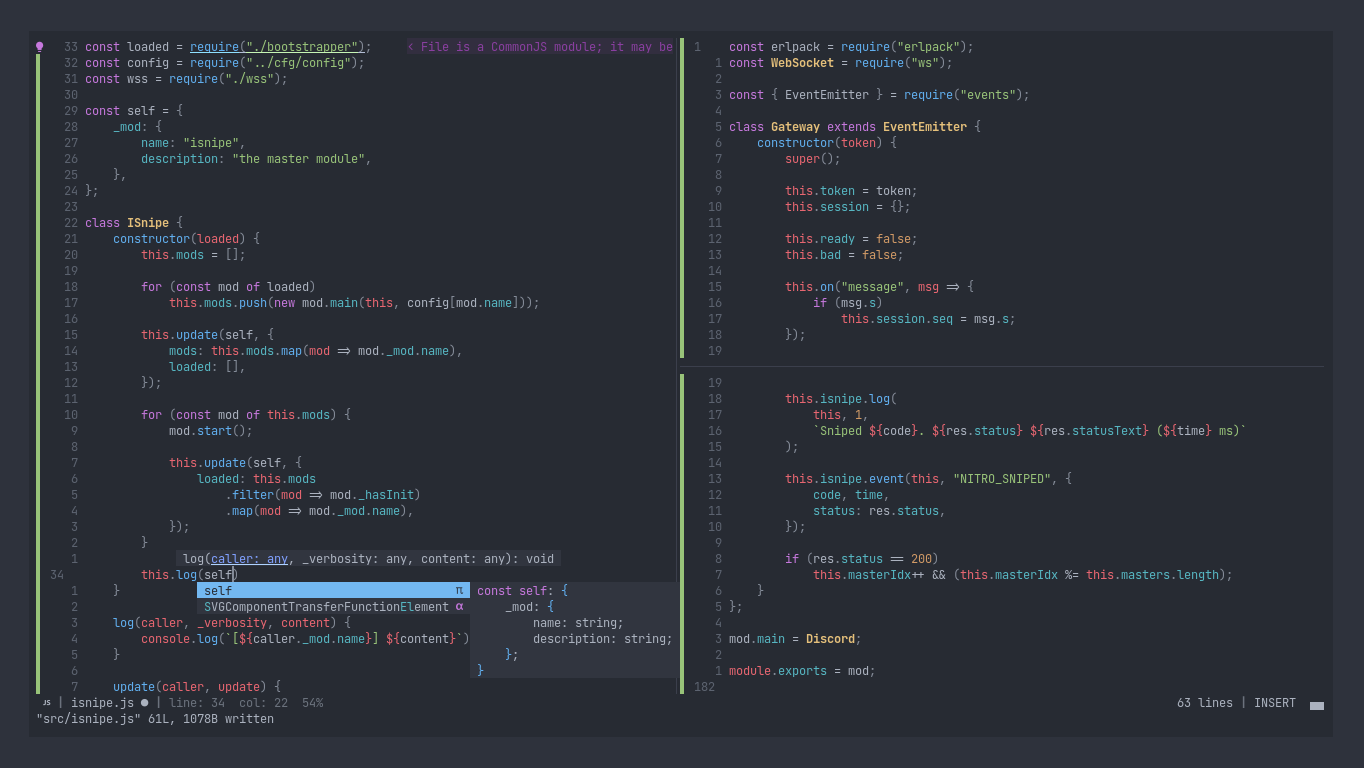
Task: Click 'this.isnipe.event(this, "NITRO_SNIPED", {' line
Action: (x=928, y=478)
